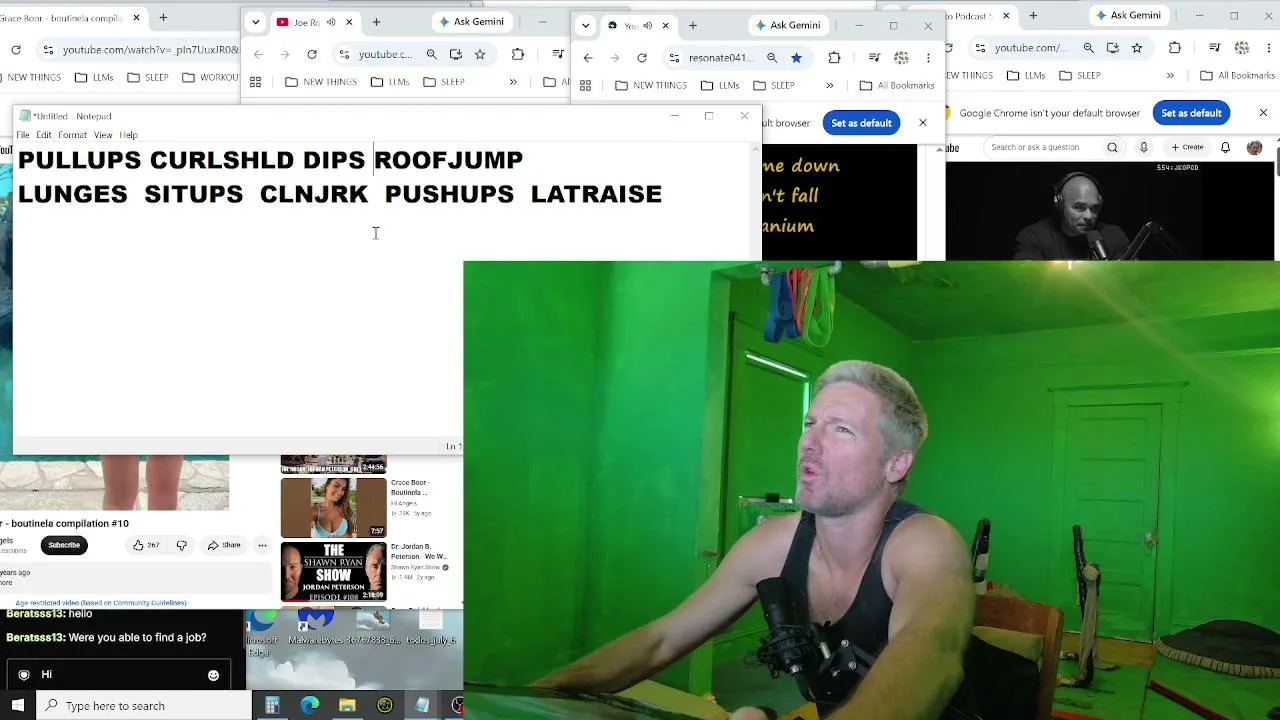Open the Shawn Ryan Show video thumbnail

(x=333, y=571)
